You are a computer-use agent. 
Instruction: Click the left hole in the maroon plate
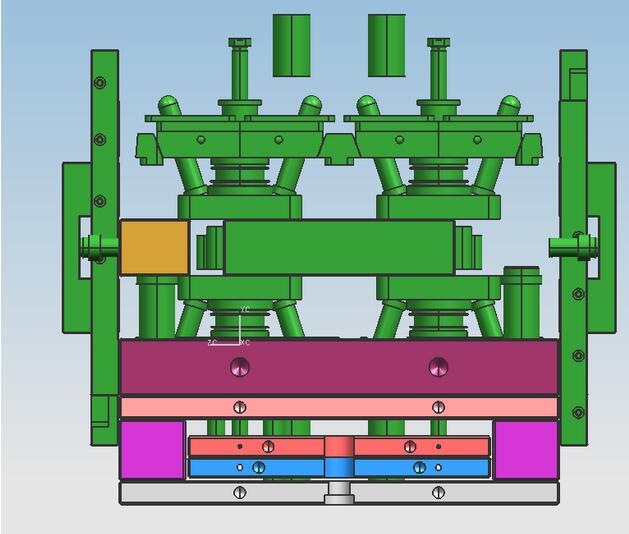[x=240, y=367]
